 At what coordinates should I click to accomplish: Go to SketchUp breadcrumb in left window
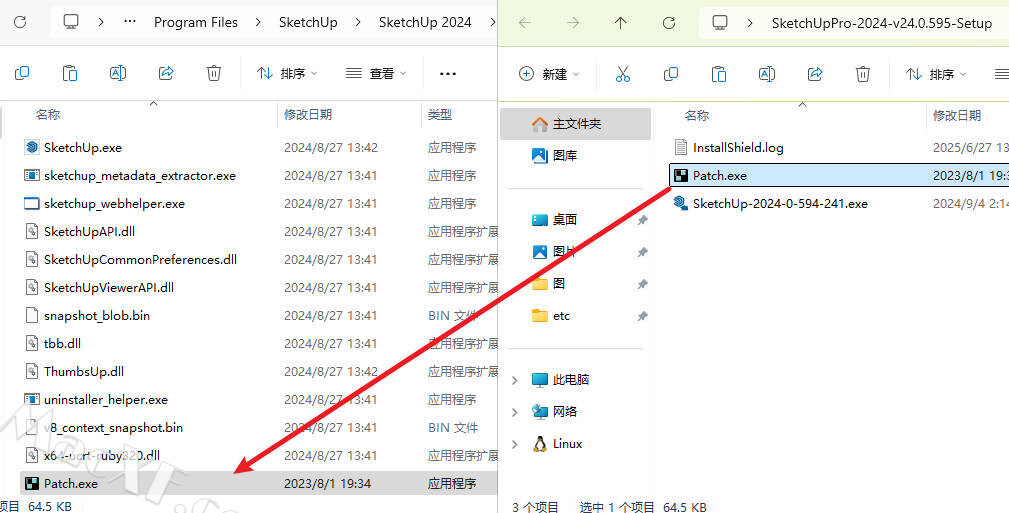308,22
